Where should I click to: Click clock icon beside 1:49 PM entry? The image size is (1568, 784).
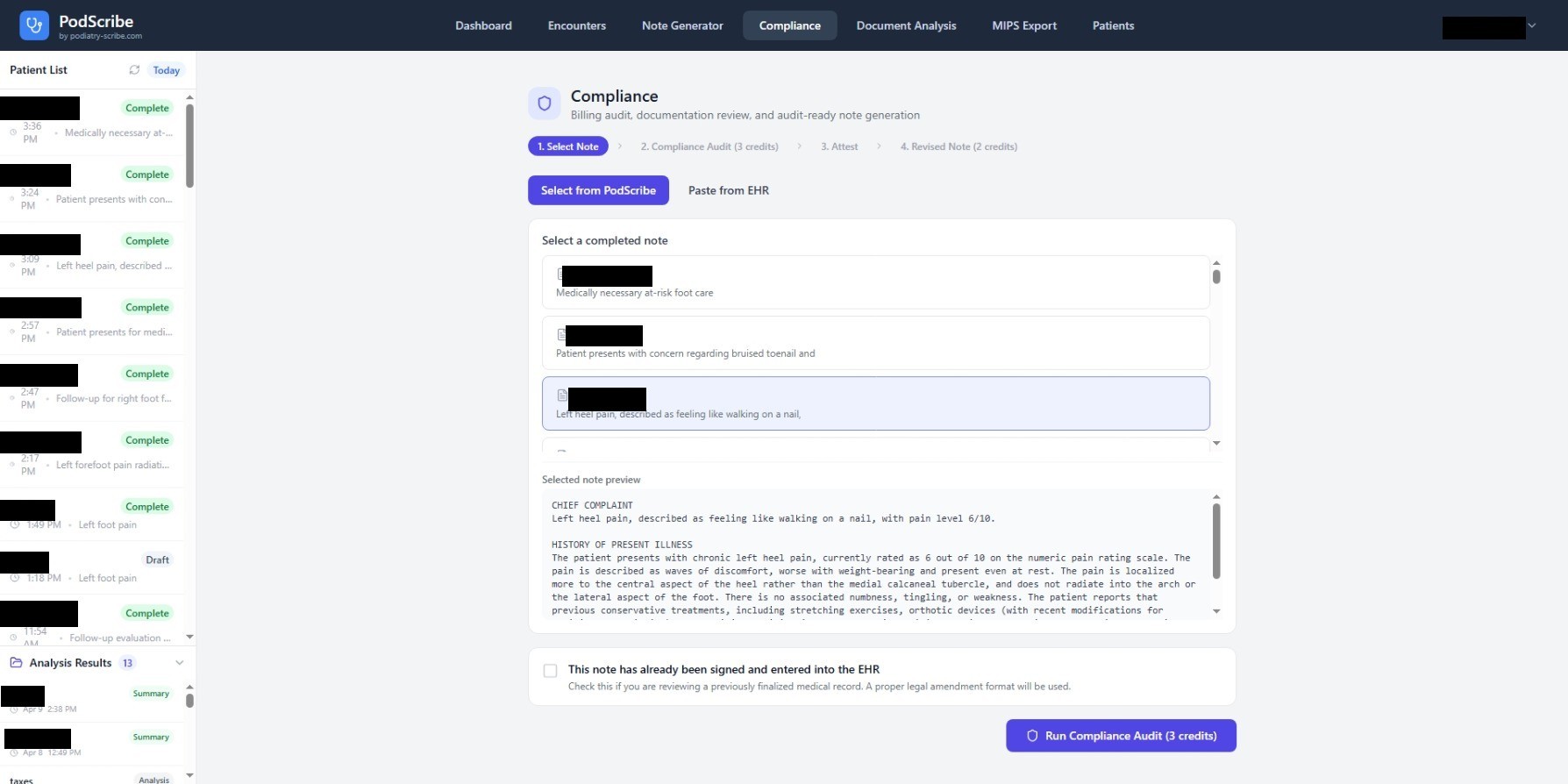click(x=15, y=524)
